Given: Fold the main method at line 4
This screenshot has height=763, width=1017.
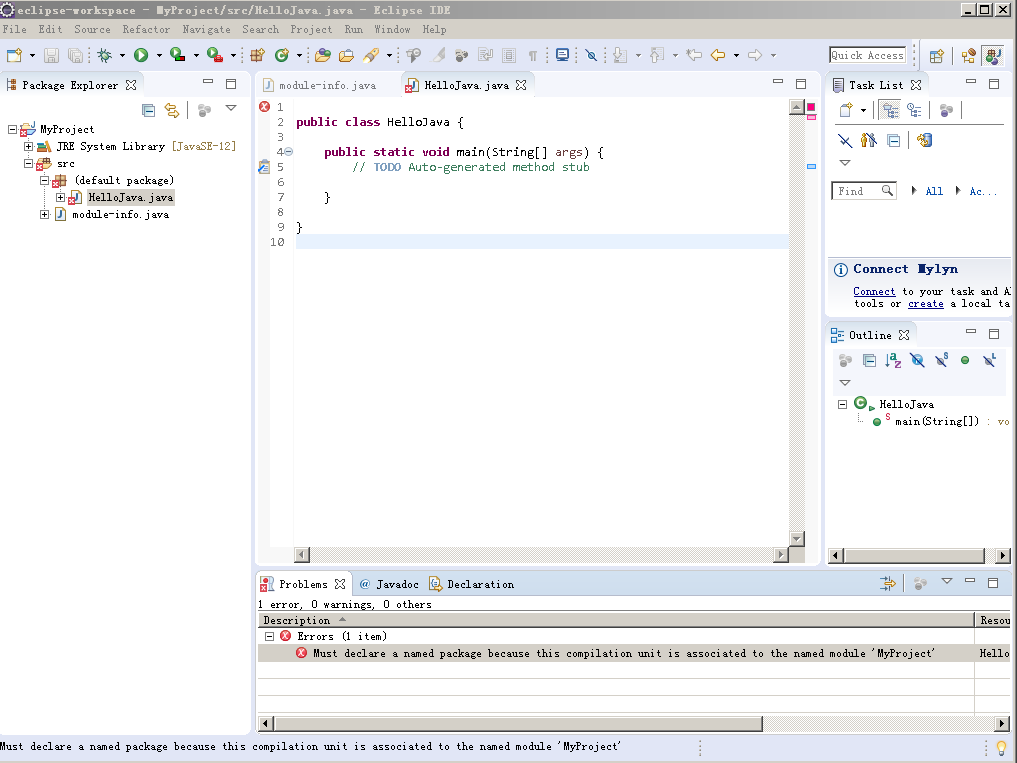Looking at the screenshot, I should [x=289, y=152].
